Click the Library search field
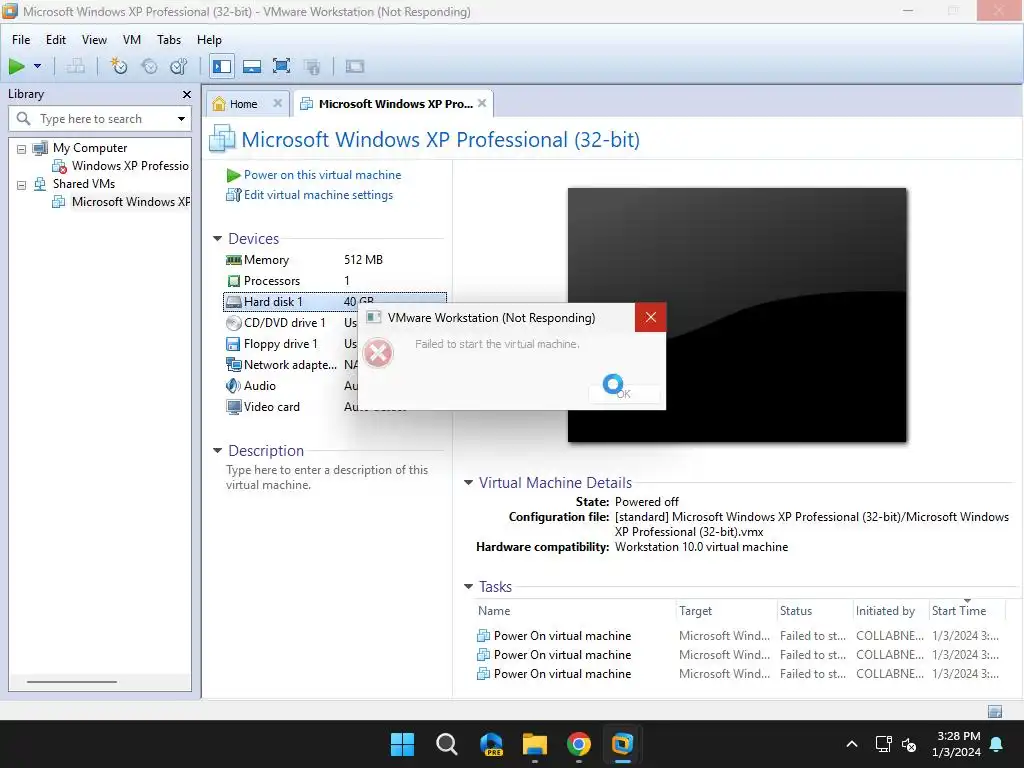The height and width of the screenshot is (768, 1024). 99,119
